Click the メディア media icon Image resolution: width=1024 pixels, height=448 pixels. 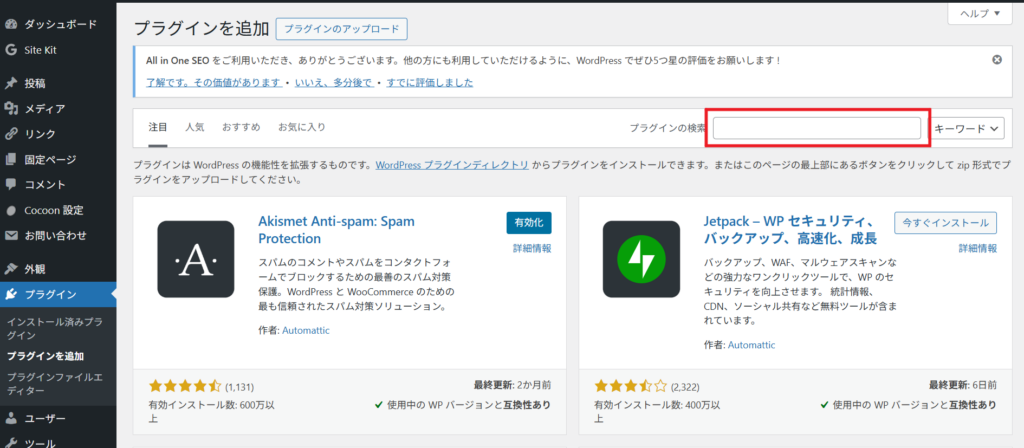10,109
